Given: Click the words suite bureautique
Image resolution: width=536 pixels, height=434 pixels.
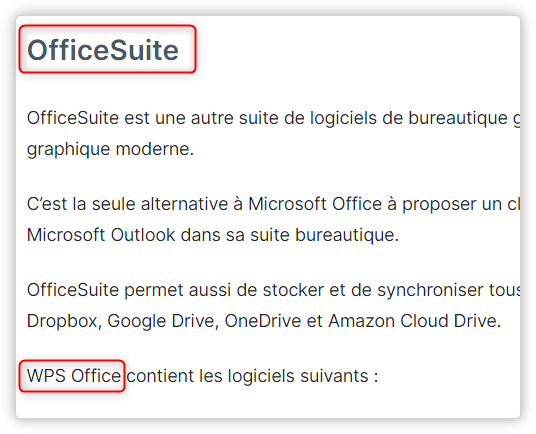Looking at the screenshot, I should pos(324,235).
